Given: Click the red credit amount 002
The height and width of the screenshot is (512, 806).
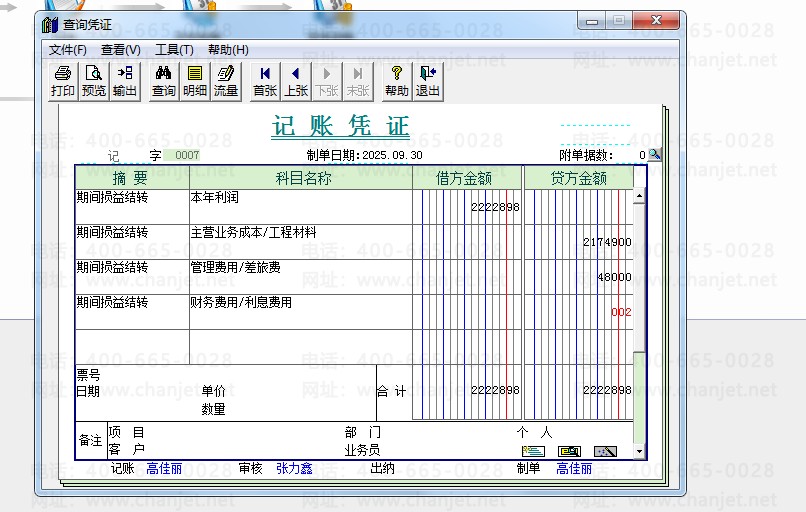Looking at the screenshot, I should click(x=621, y=312).
